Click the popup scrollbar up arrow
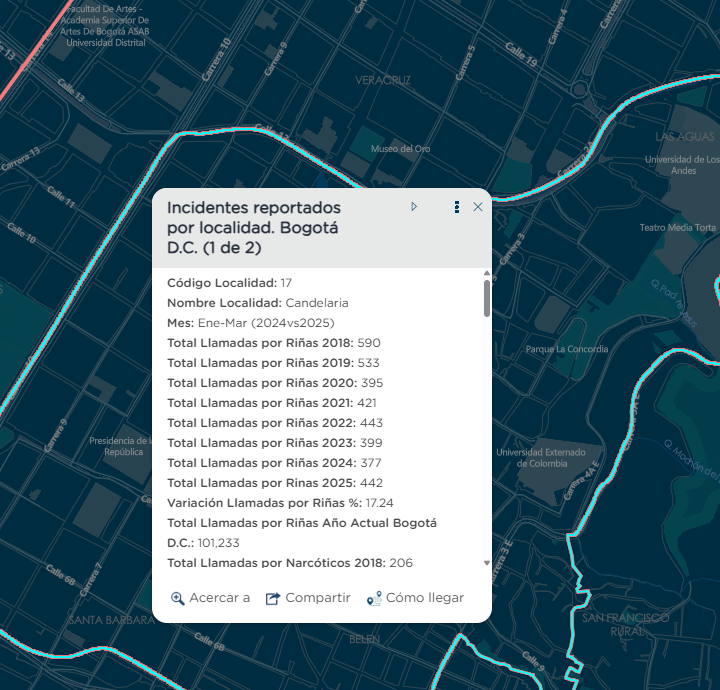Viewport: 720px width, 690px height. point(487,273)
